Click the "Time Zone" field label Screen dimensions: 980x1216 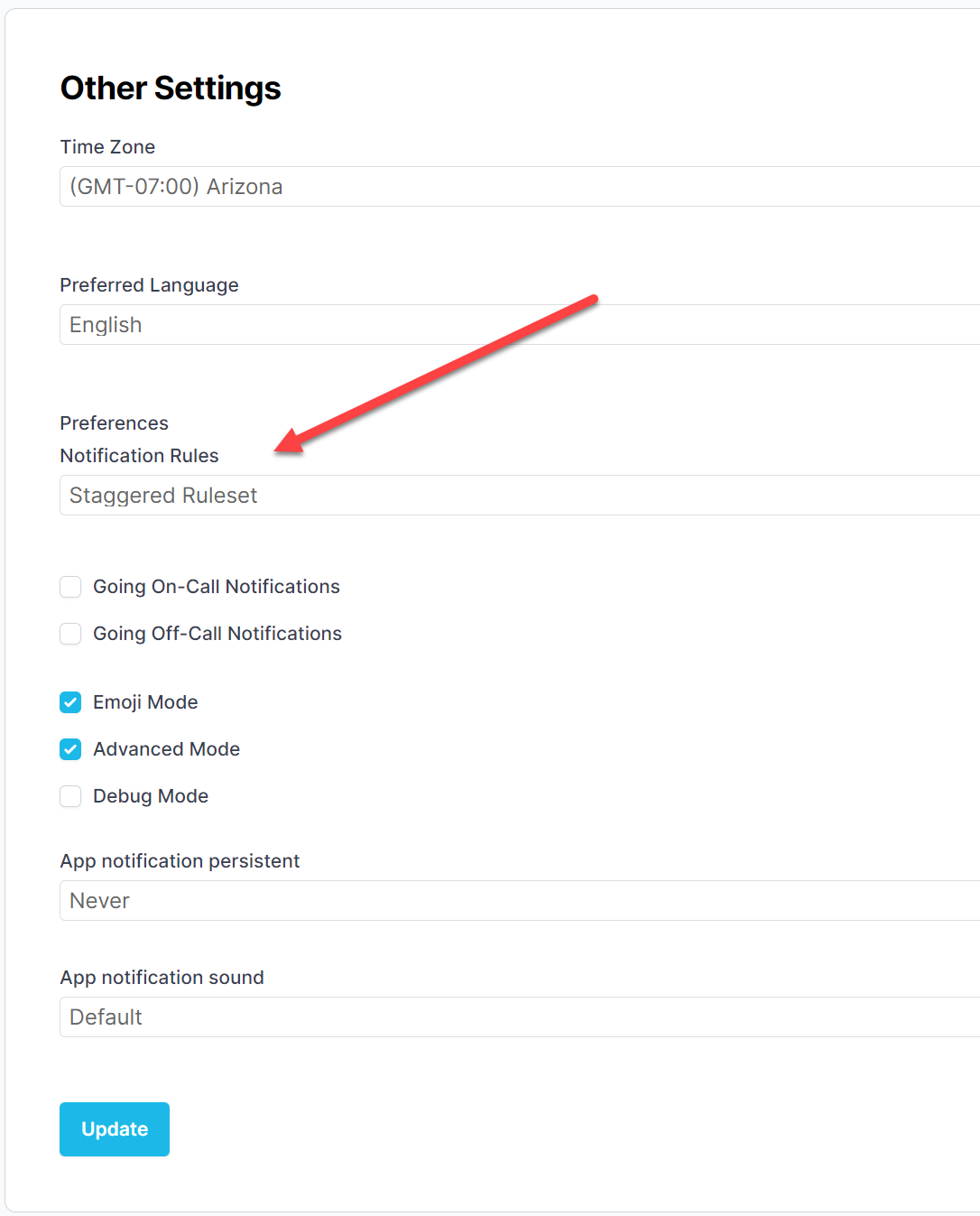click(107, 147)
